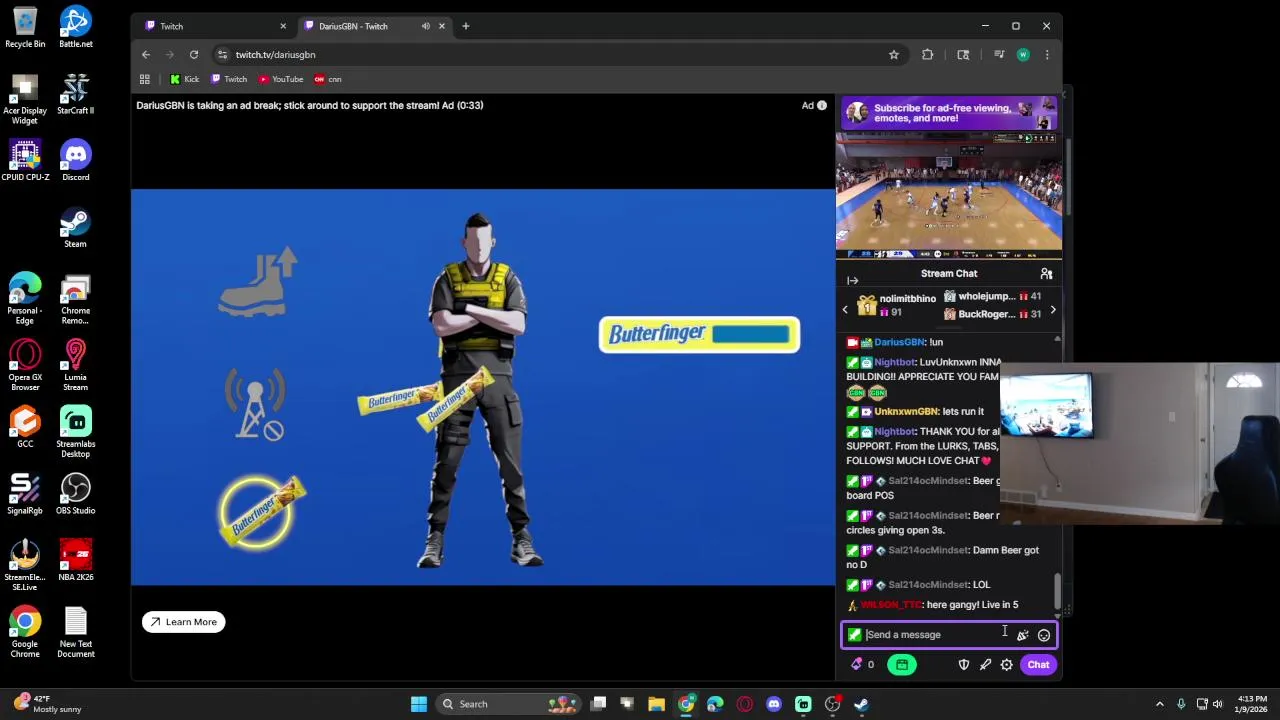Open the Chrome profile avatar

[1023, 55]
